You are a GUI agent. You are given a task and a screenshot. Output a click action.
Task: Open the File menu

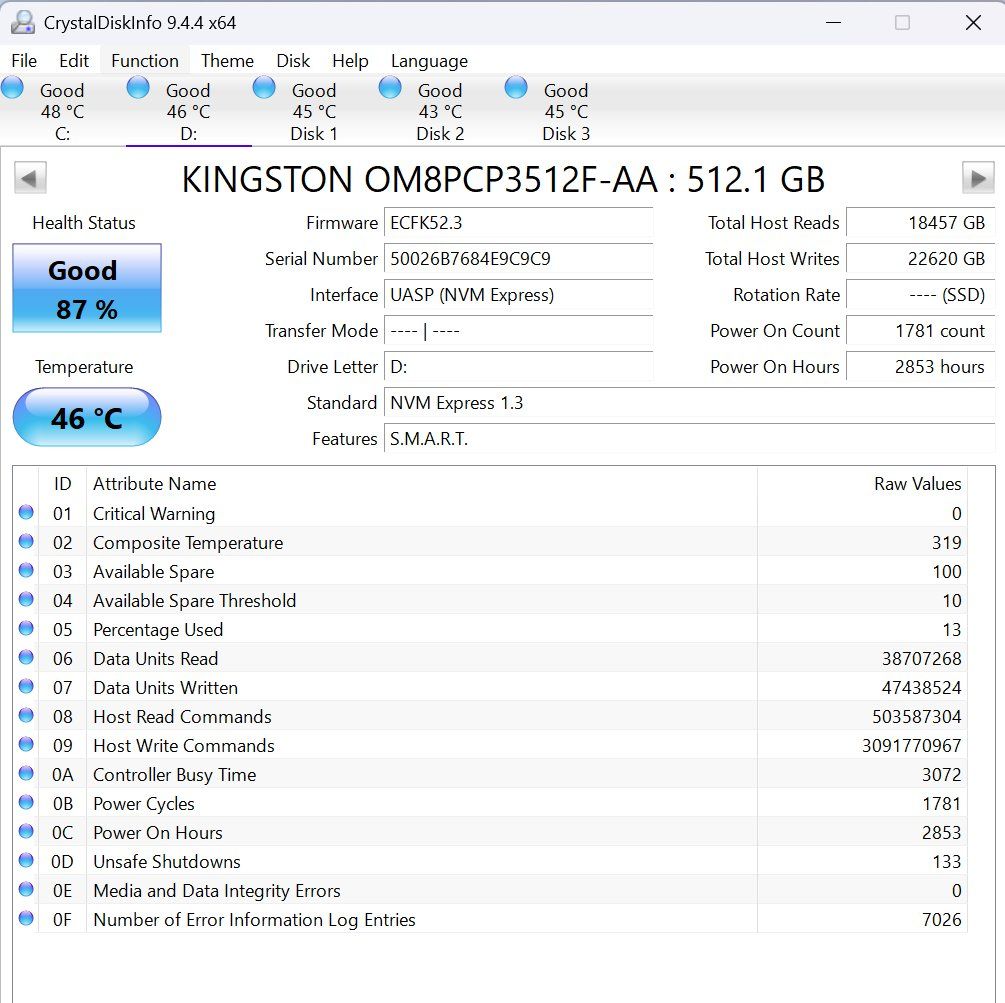[x=24, y=60]
